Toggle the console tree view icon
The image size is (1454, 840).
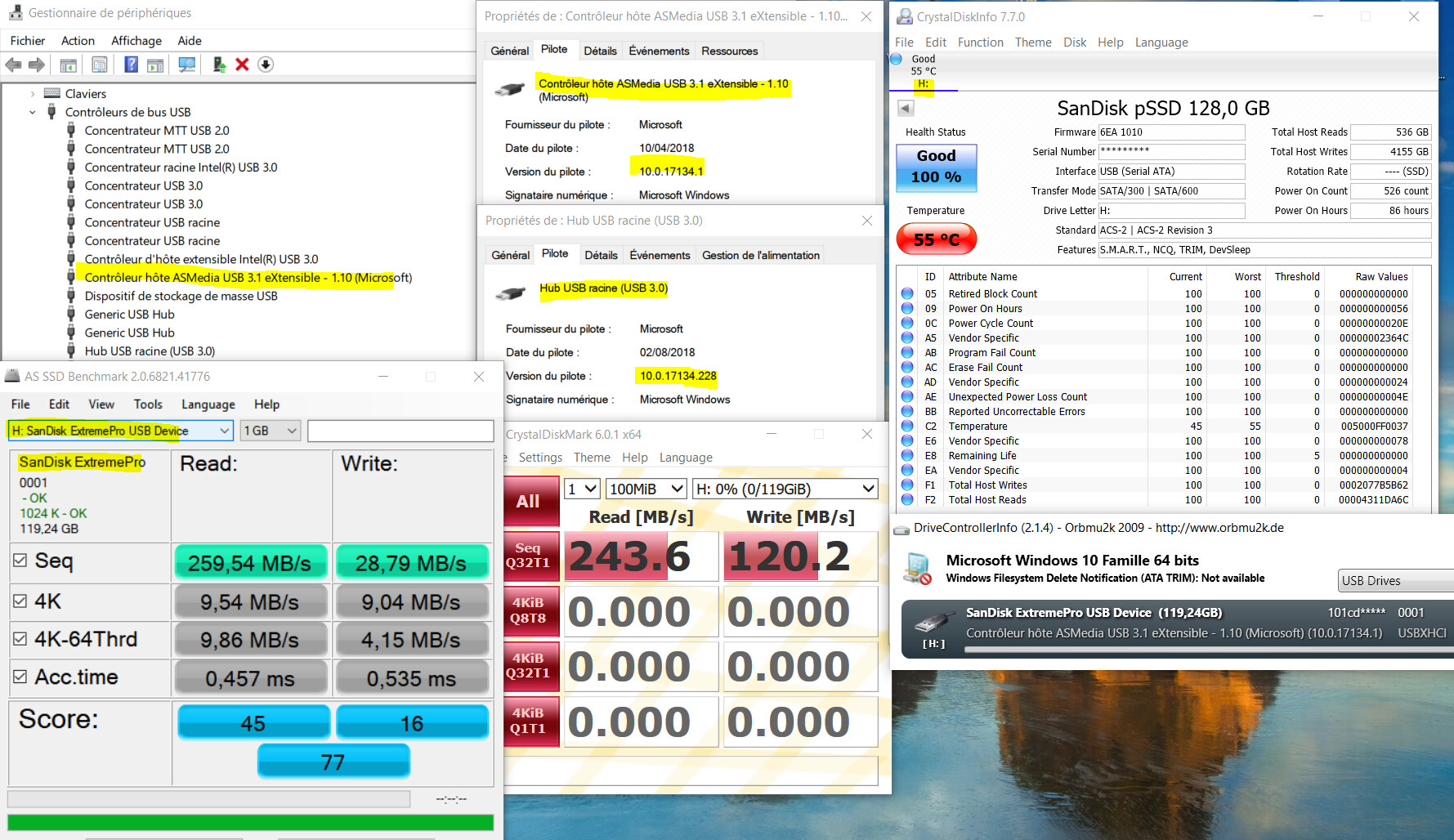tap(69, 65)
